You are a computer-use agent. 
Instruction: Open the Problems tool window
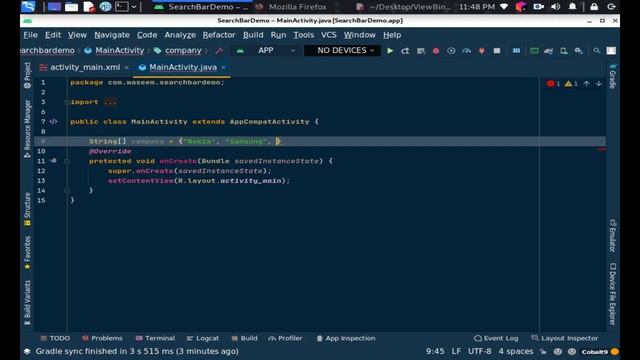(x=102, y=338)
